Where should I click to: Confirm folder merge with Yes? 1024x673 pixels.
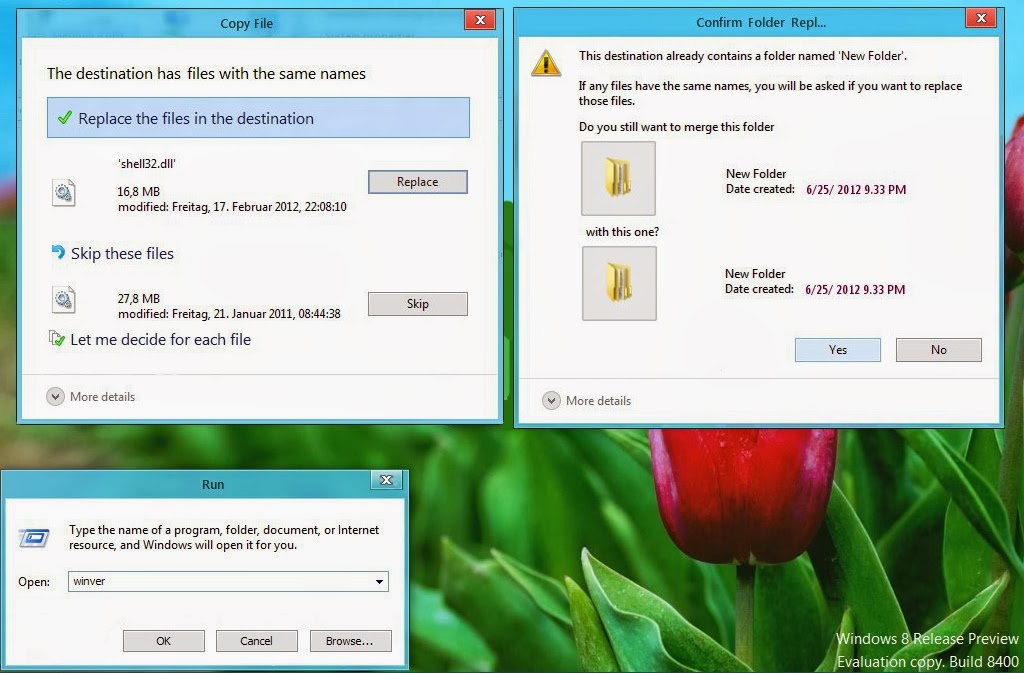click(837, 349)
